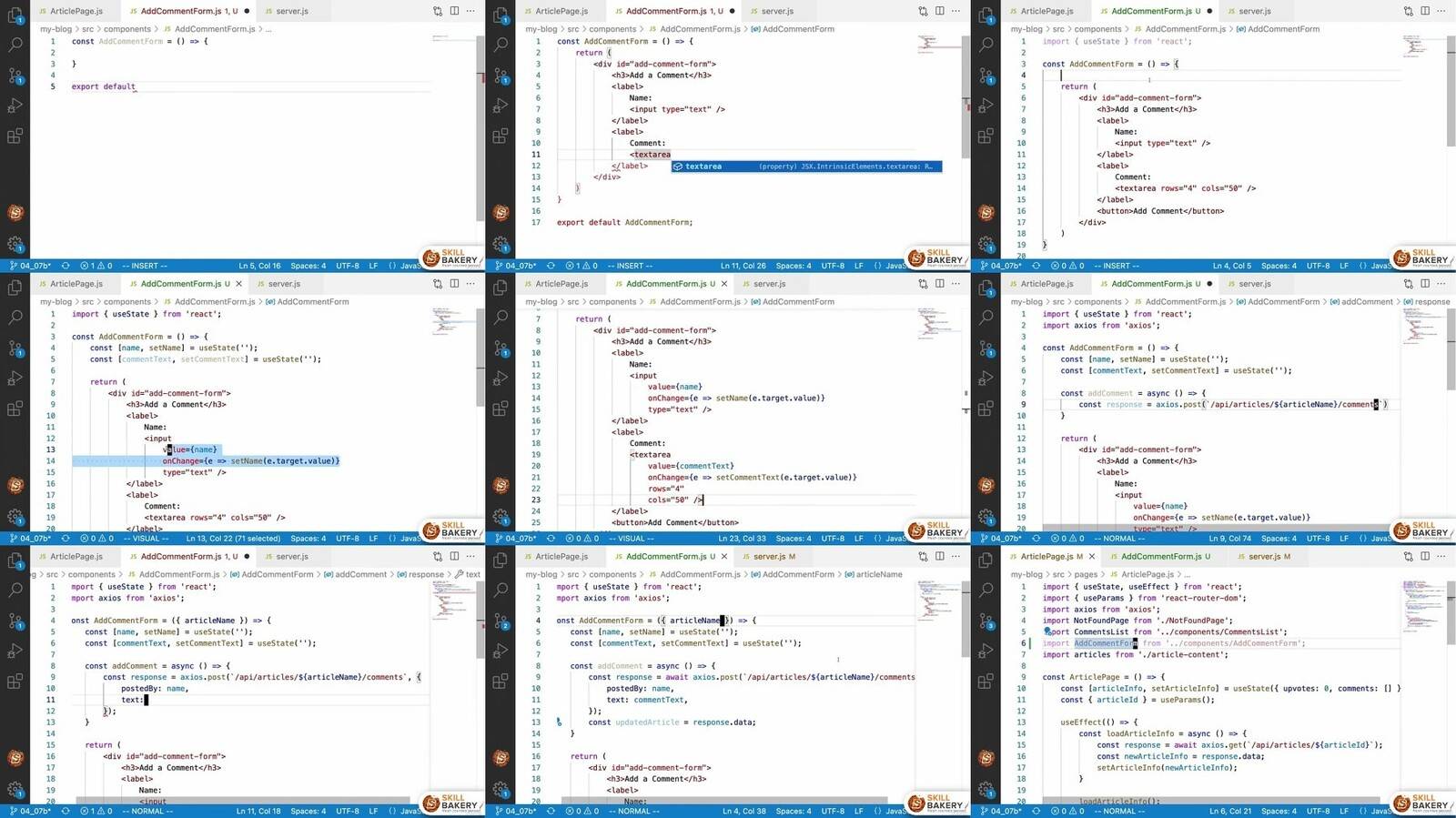Open Run and Debug in Ln 9, Col 74 window
Image resolution: width=1456 pixels, height=818 pixels.
(986, 379)
